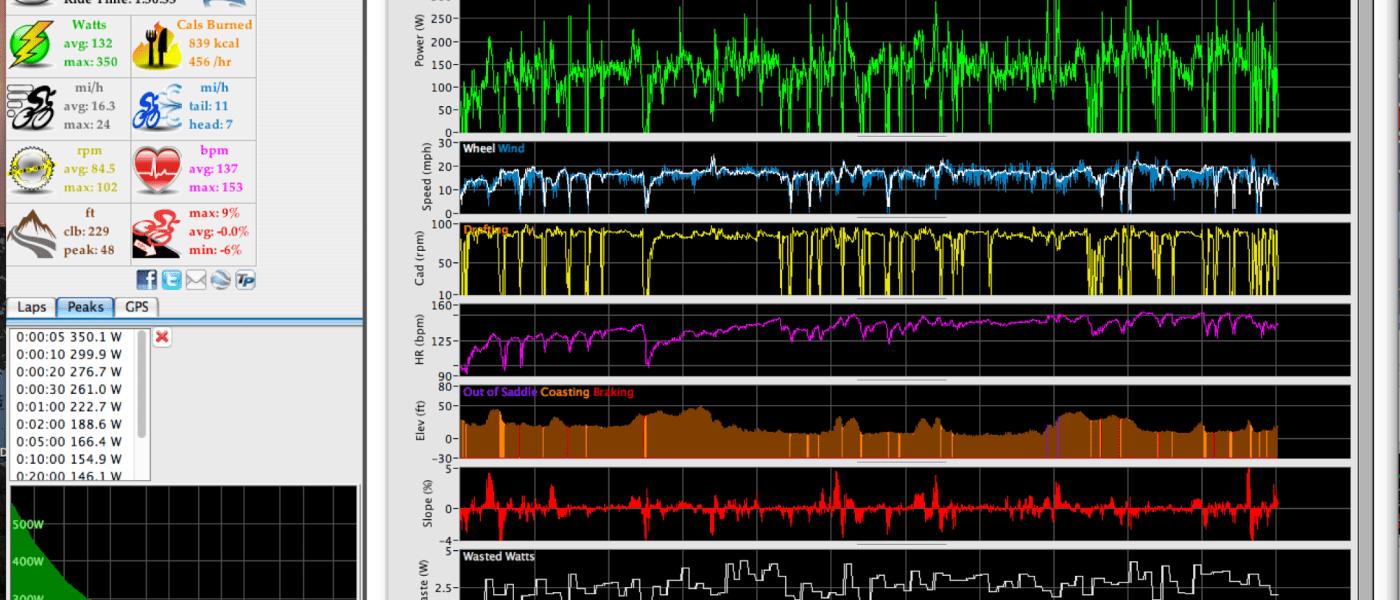Open the GPS tab
The height and width of the screenshot is (600, 1400).
tap(137, 307)
